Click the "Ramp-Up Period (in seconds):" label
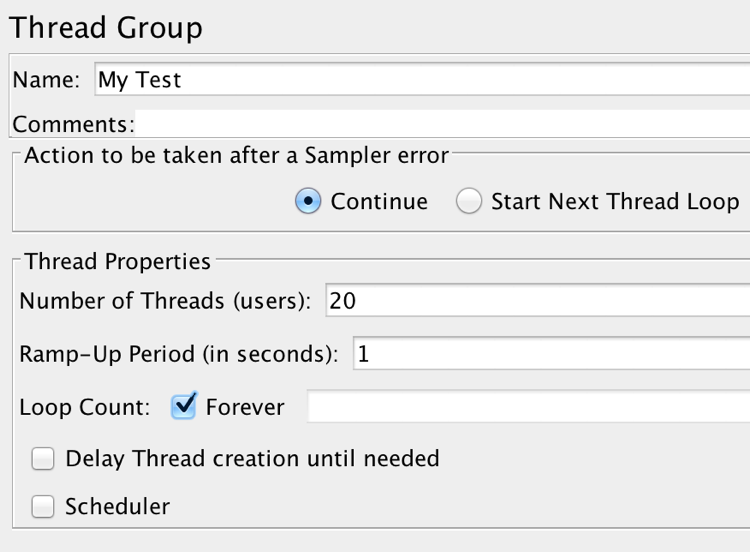Viewport: 750px width, 552px height. [179, 354]
